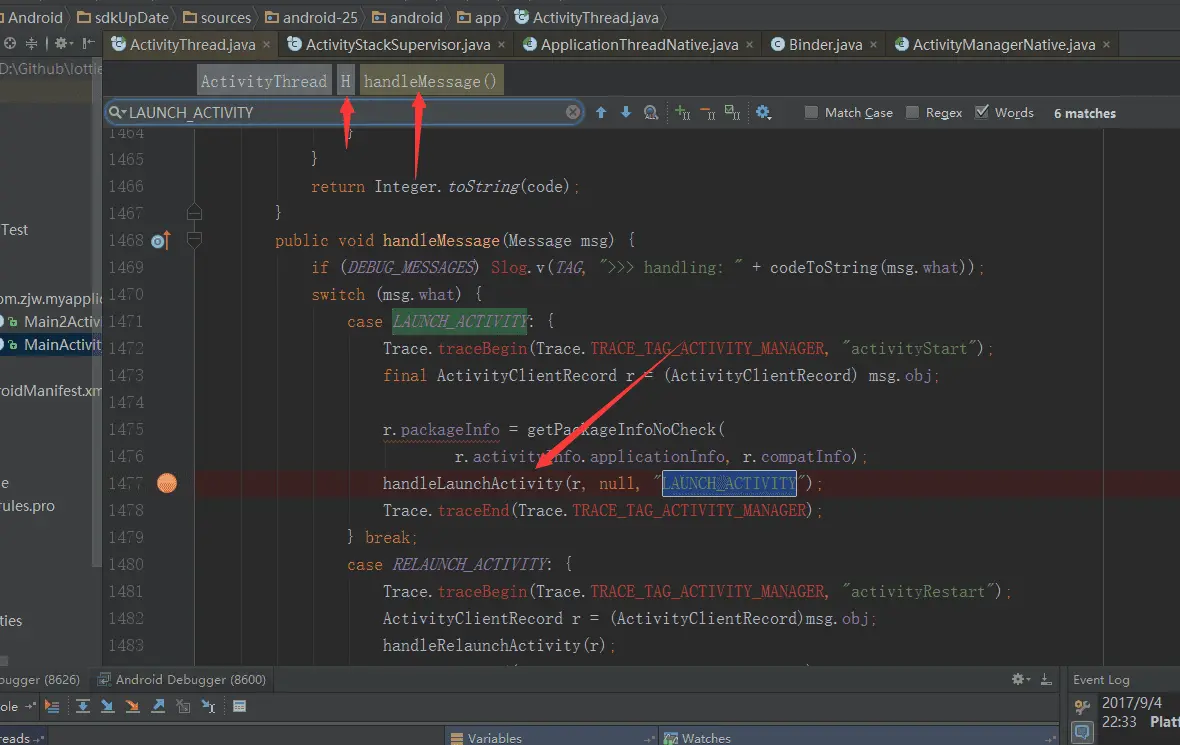Click the Find All usages icon
1180x745 pixels.
pos(651,113)
